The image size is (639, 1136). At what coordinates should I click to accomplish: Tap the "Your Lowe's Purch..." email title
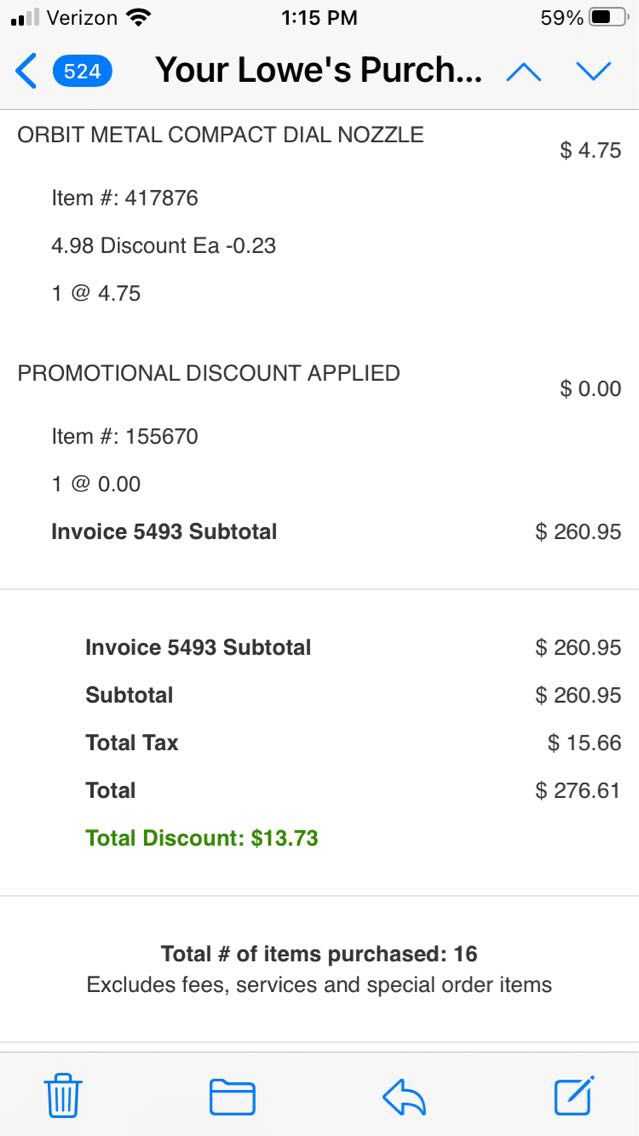319,70
